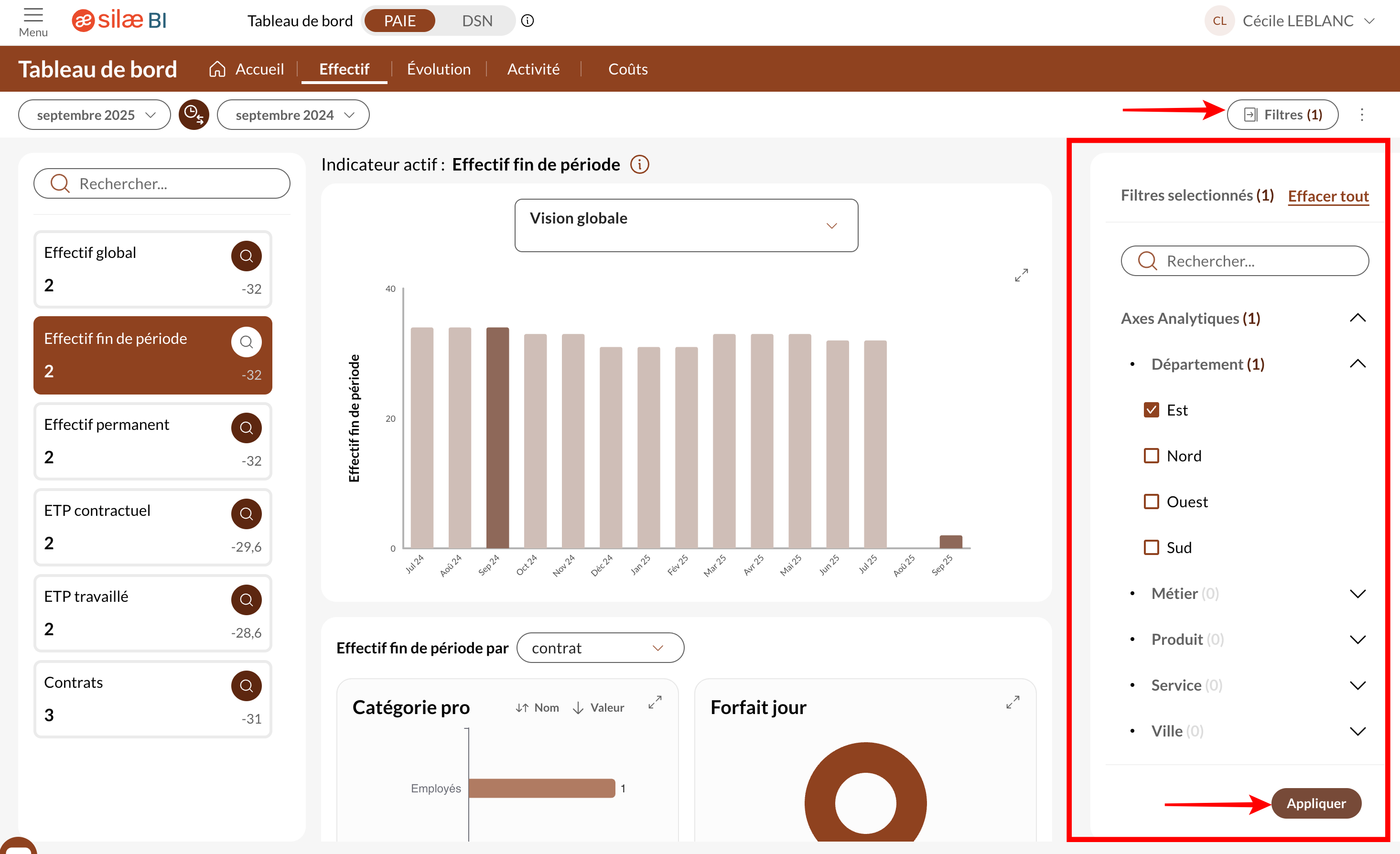Click the info icon beside Effectif fin de période

pos(639,165)
